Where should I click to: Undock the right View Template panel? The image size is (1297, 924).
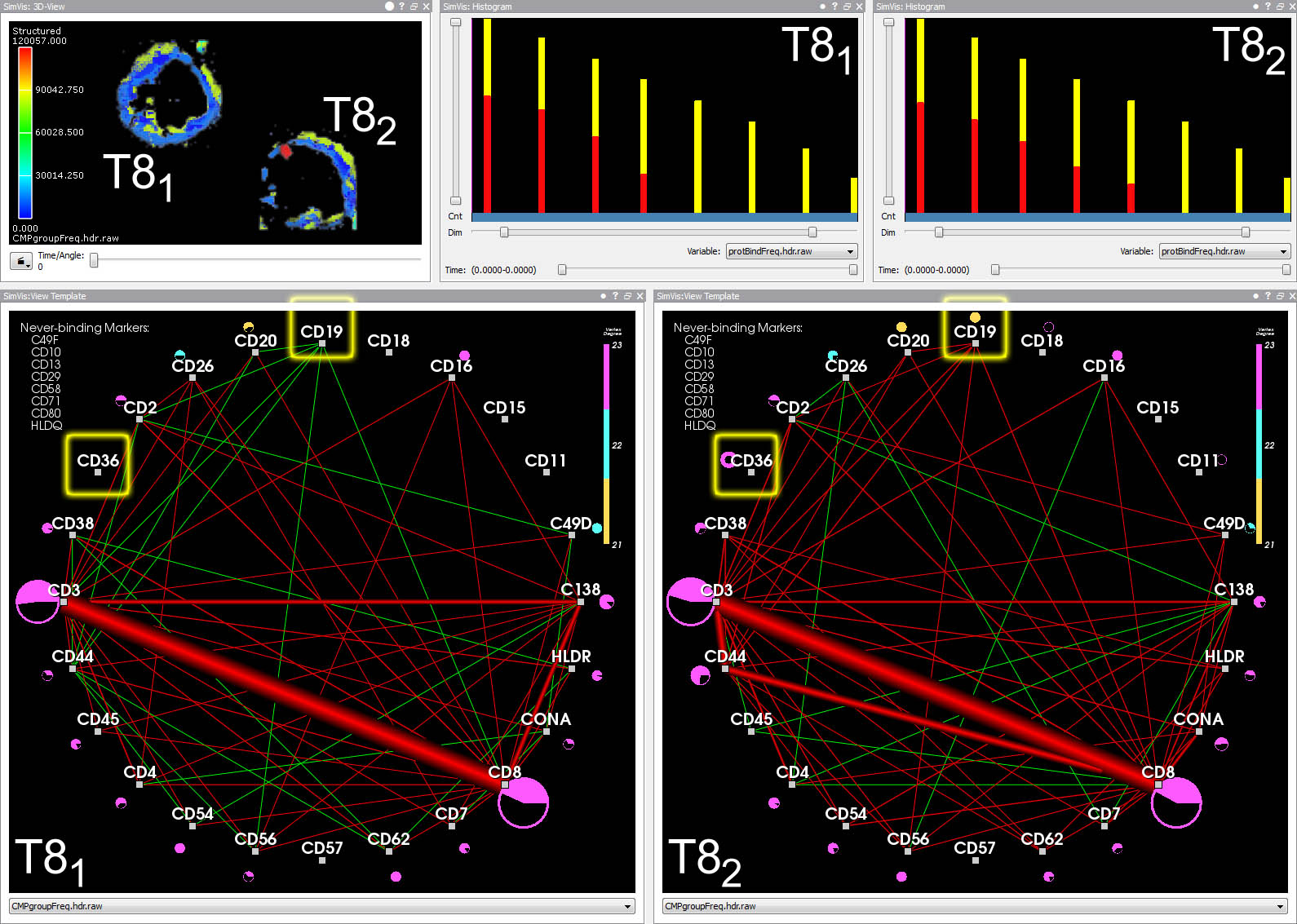1280,296
